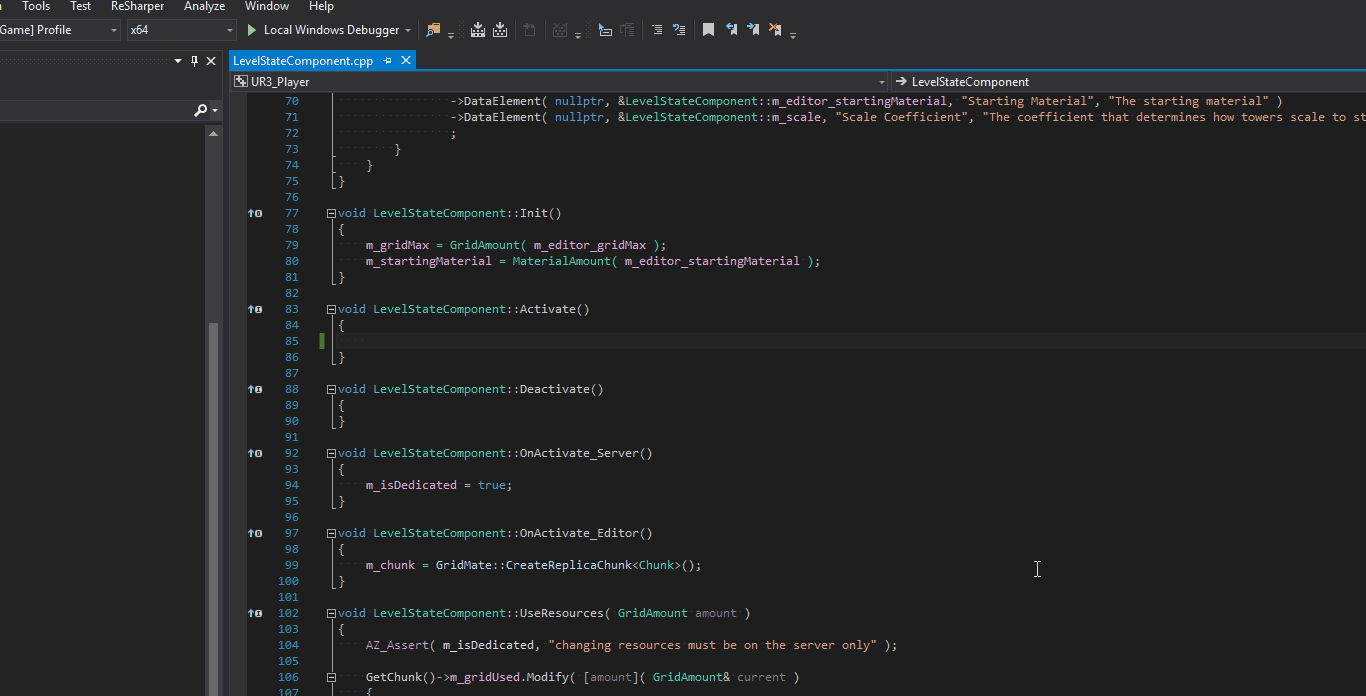Open the Find in Files folder-search icon
This screenshot has height=696, width=1366.
pos(433,30)
